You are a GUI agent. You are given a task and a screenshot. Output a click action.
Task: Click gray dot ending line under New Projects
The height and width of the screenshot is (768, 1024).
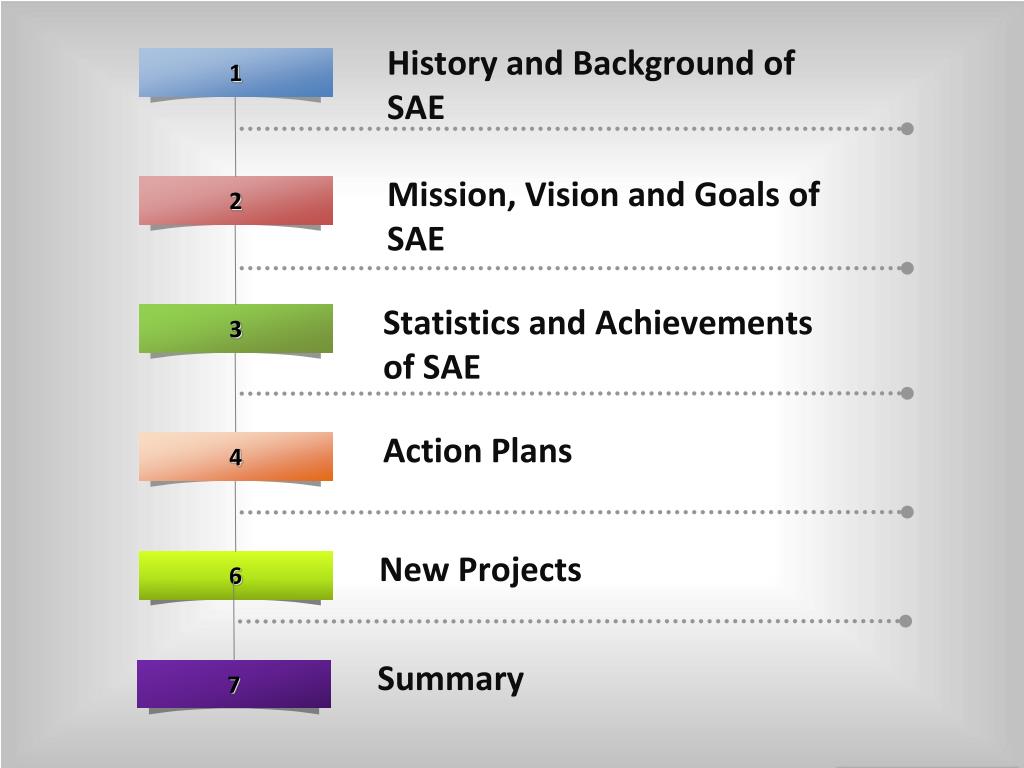tap(905, 621)
